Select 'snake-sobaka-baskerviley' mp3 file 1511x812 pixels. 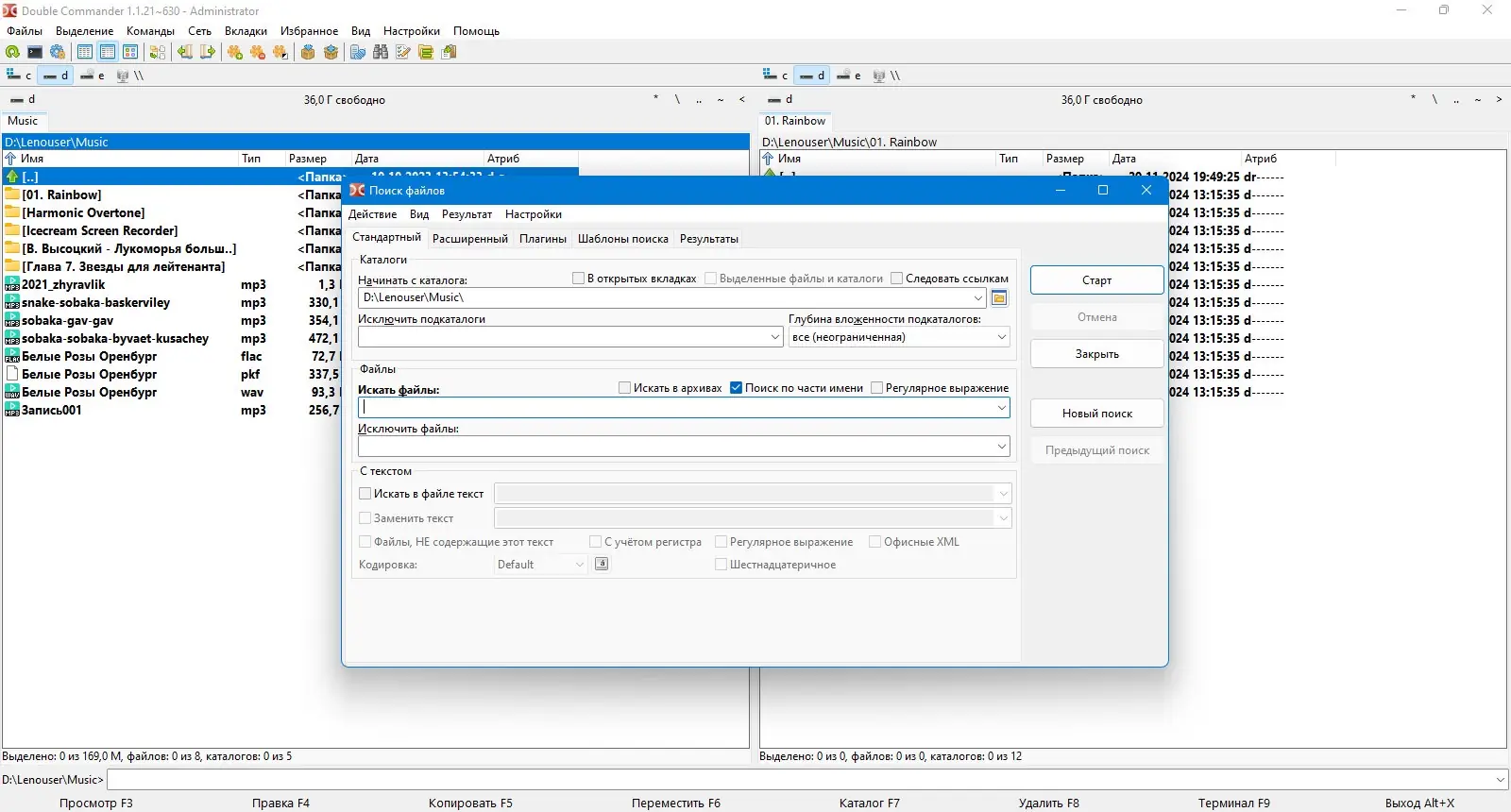tap(95, 303)
